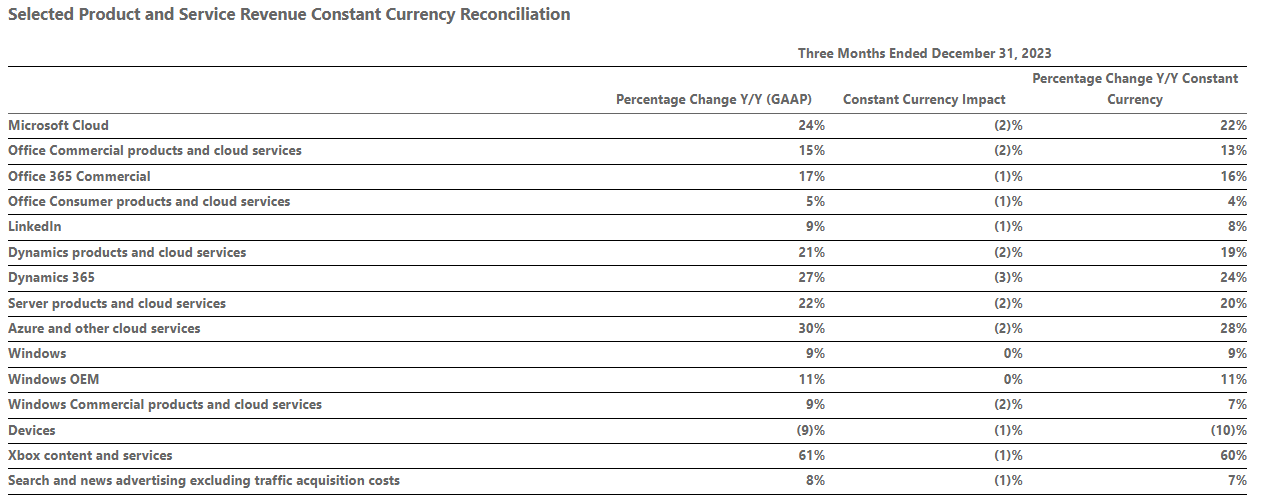Select 'Server products and cloud services' row label
This screenshot has width=1275, height=503.
tap(117, 303)
